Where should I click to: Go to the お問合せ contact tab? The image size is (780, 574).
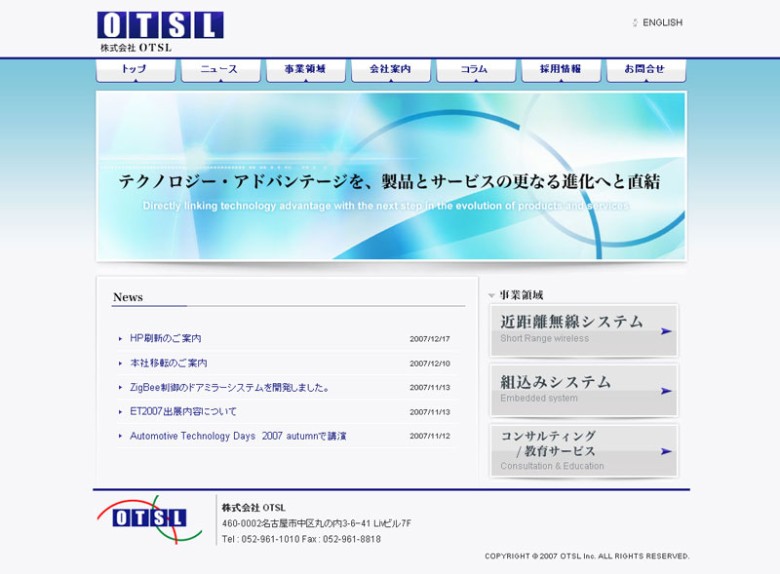click(x=645, y=70)
